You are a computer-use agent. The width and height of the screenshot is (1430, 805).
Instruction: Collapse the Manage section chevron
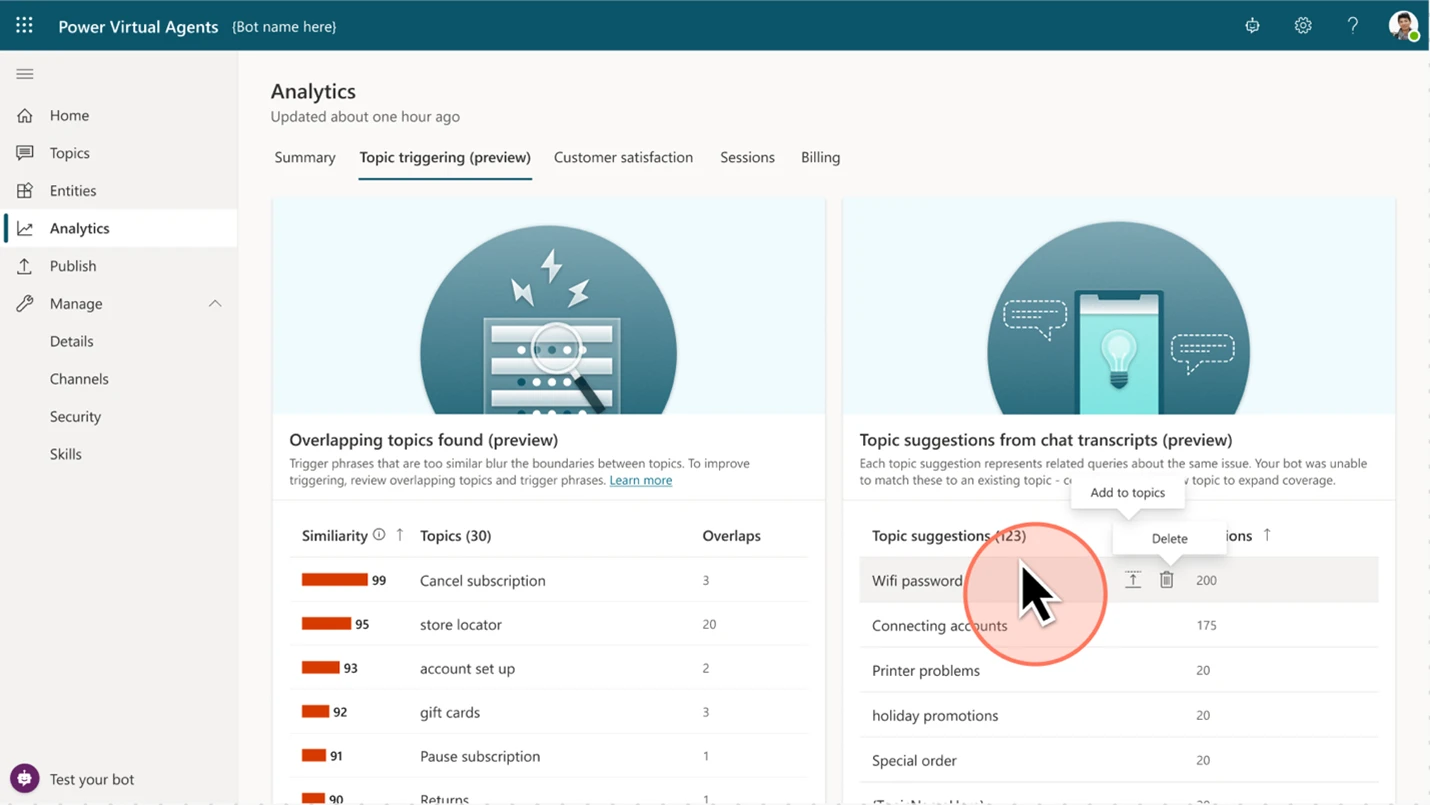click(x=215, y=304)
